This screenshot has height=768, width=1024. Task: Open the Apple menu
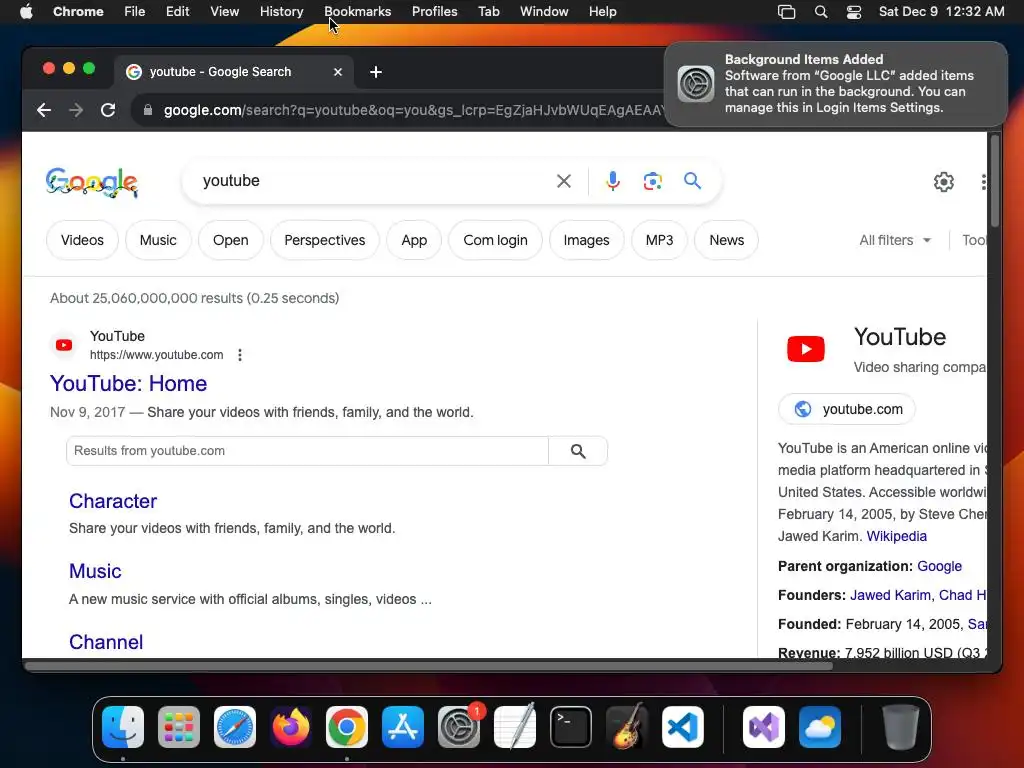tap(26, 12)
